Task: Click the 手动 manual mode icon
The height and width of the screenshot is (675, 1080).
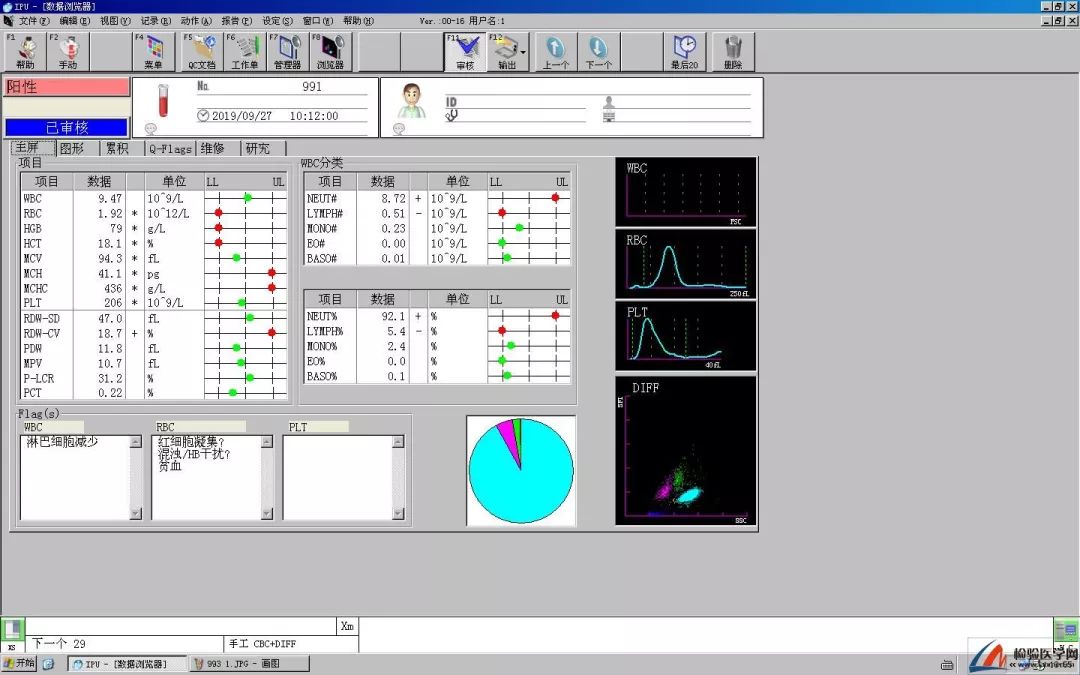Action: coord(68,52)
